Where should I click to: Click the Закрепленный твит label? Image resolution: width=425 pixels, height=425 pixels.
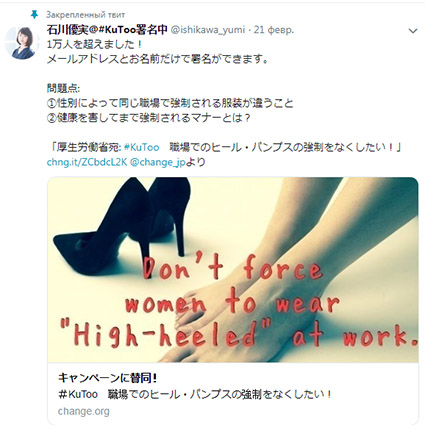[x=86, y=15]
